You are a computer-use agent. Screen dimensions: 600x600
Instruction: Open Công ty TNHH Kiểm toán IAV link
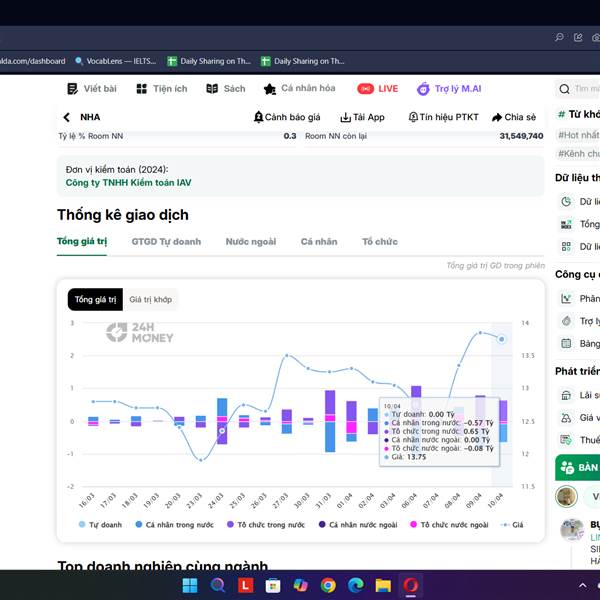pyautogui.click(x=128, y=183)
